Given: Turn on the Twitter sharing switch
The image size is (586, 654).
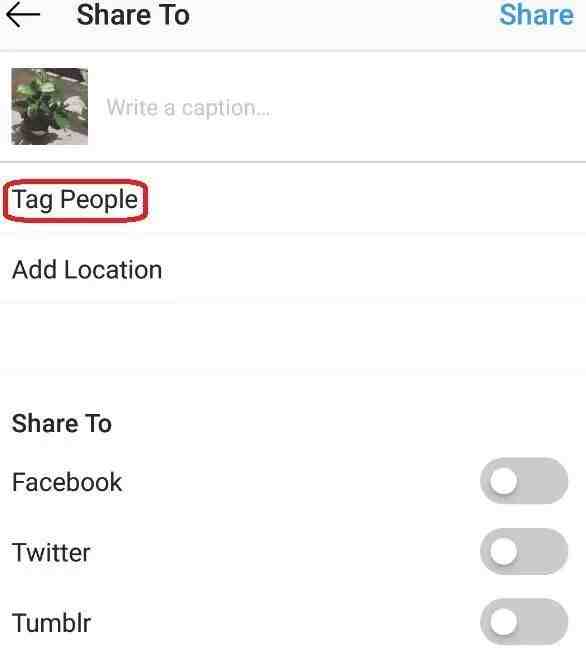Looking at the screenshot, I should coord(524,551).
